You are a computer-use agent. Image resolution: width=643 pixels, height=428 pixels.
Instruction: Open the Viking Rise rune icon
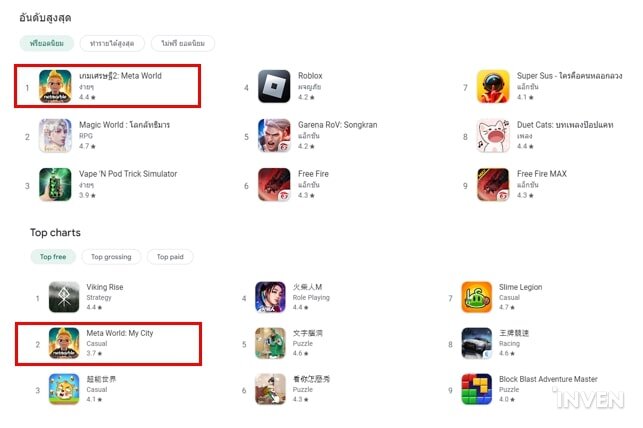click(x=64, y=297)
